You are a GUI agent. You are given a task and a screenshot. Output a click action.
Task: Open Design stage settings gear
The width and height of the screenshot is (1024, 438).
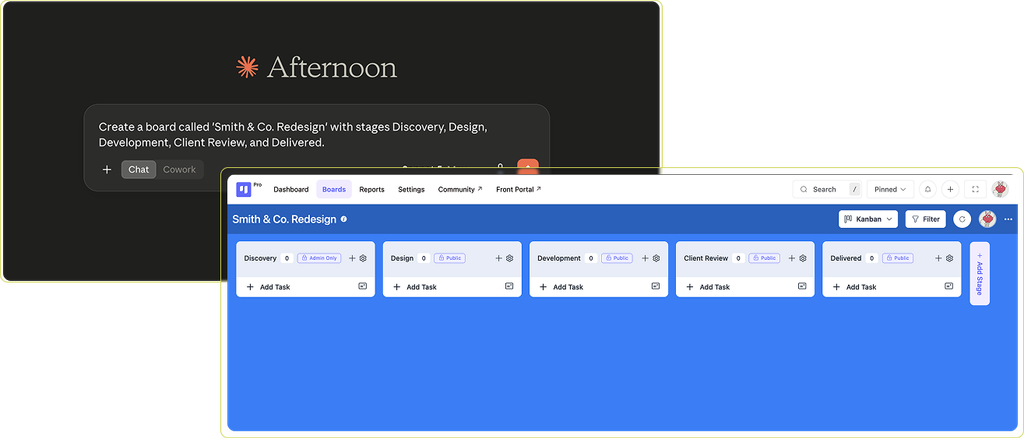coord(509,258)
